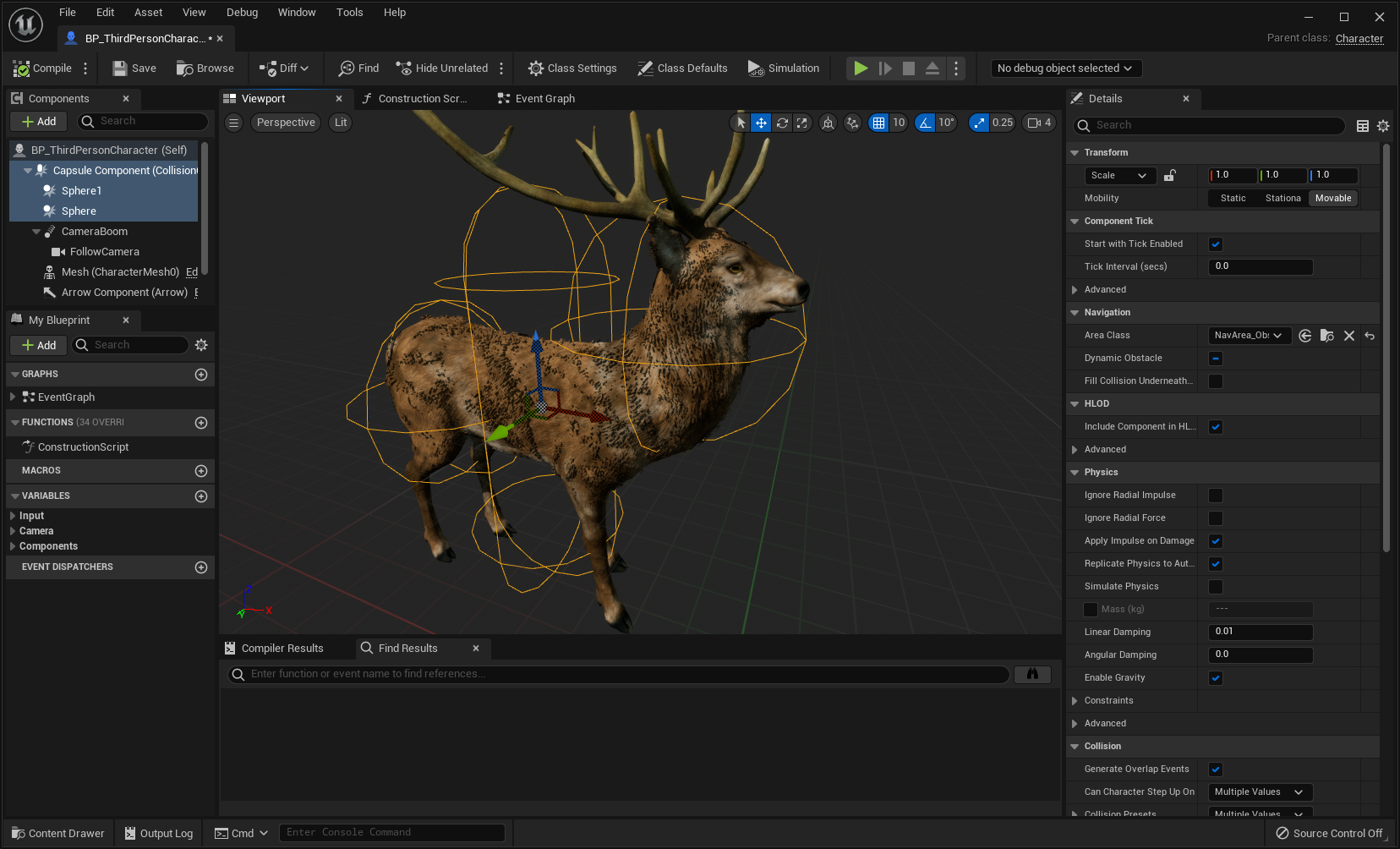The image size is (1400, 849).
Task: Click binoculars Find in all Blueprints
Action: coord(1032,674)
